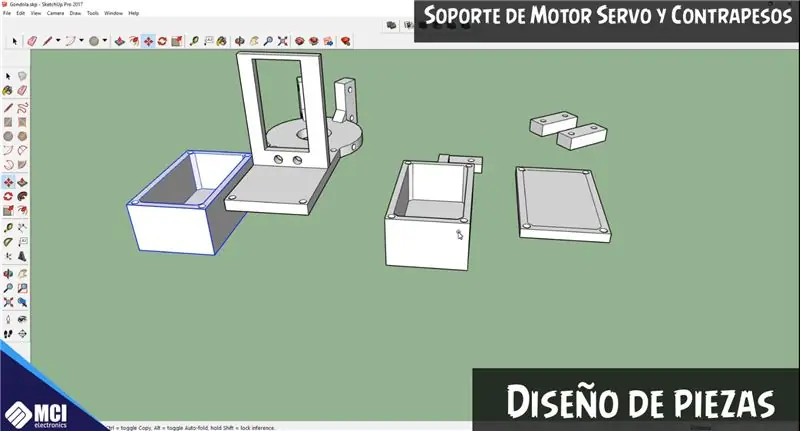Activate Push/Pull in the top toolbar
The image size is (800, 431).
point(119,41)
